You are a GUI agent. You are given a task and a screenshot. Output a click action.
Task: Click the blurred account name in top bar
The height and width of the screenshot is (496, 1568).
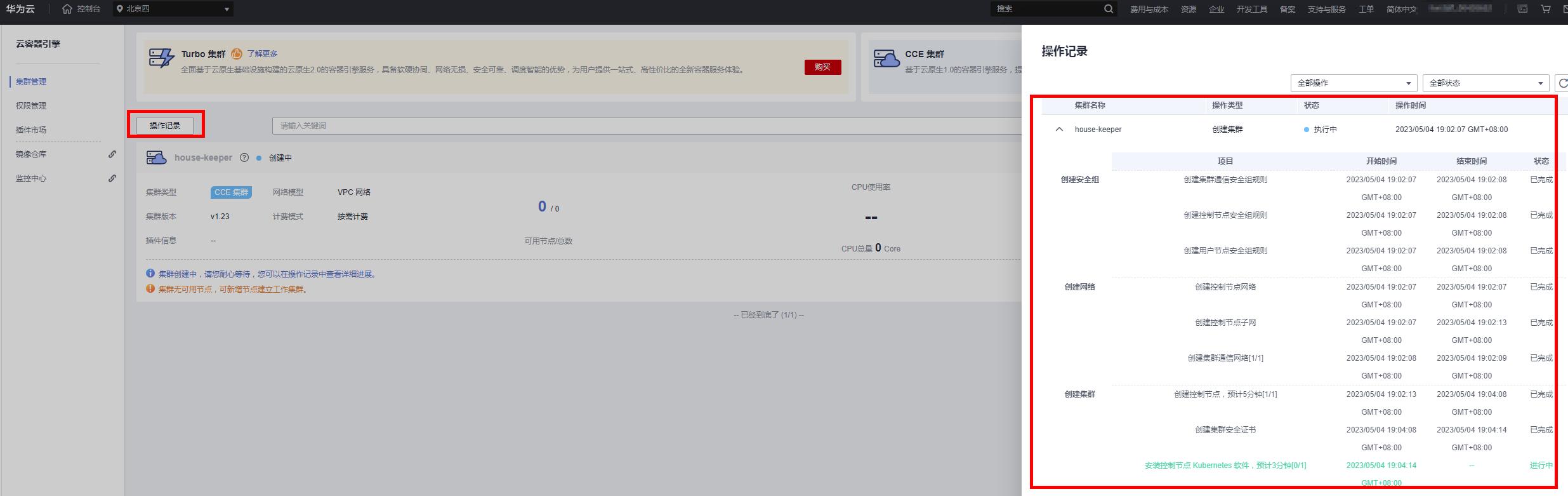[1463, 9]
